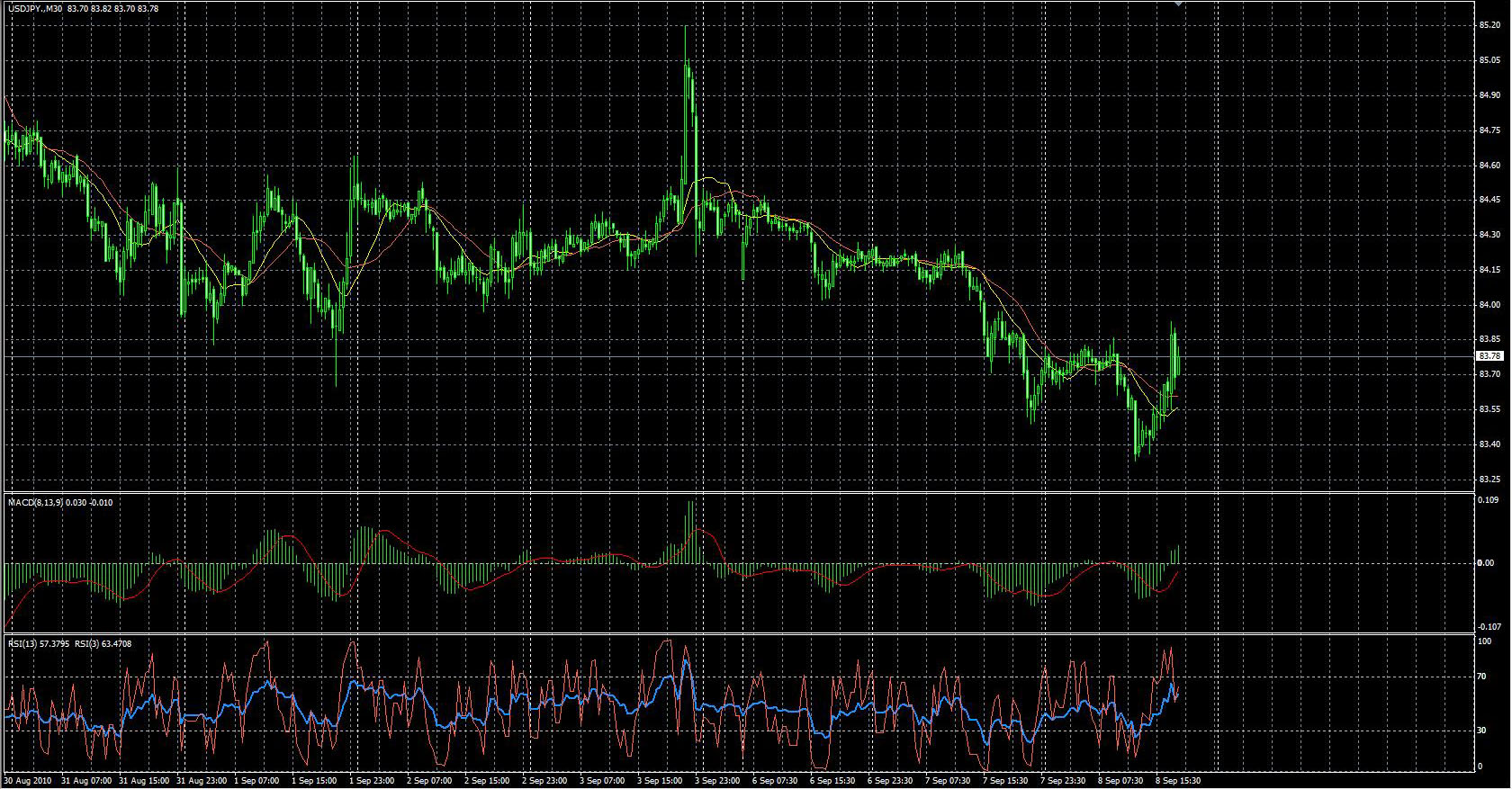Click the 85.20 price scale label

pyautogui.click(x=1489, y=25)
